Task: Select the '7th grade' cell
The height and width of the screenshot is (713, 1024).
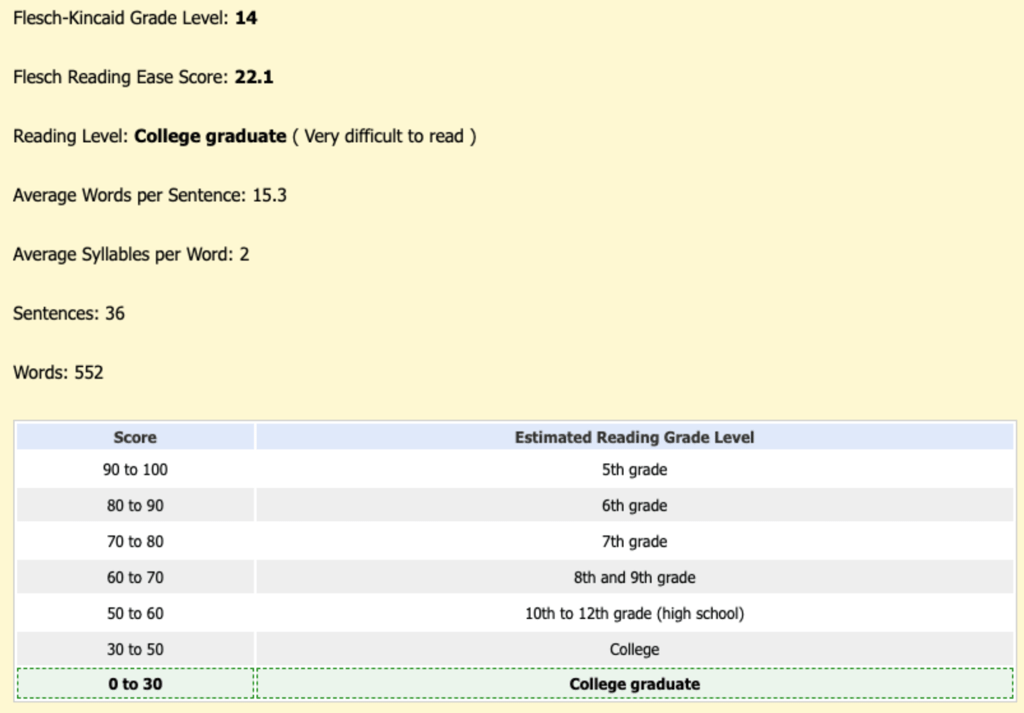Action: pyautogui.click(x=635, y=541)
